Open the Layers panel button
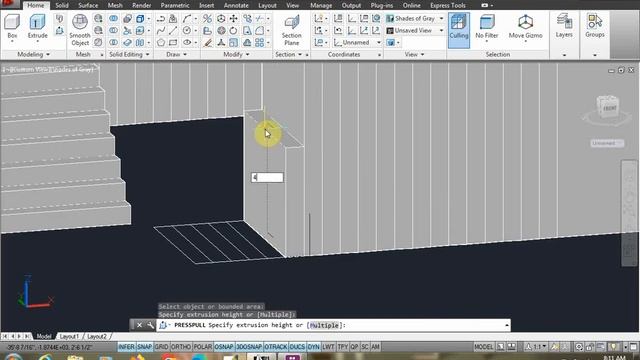Image resolution: width=640 pixels, height=360 pixels. pos(564,26)
